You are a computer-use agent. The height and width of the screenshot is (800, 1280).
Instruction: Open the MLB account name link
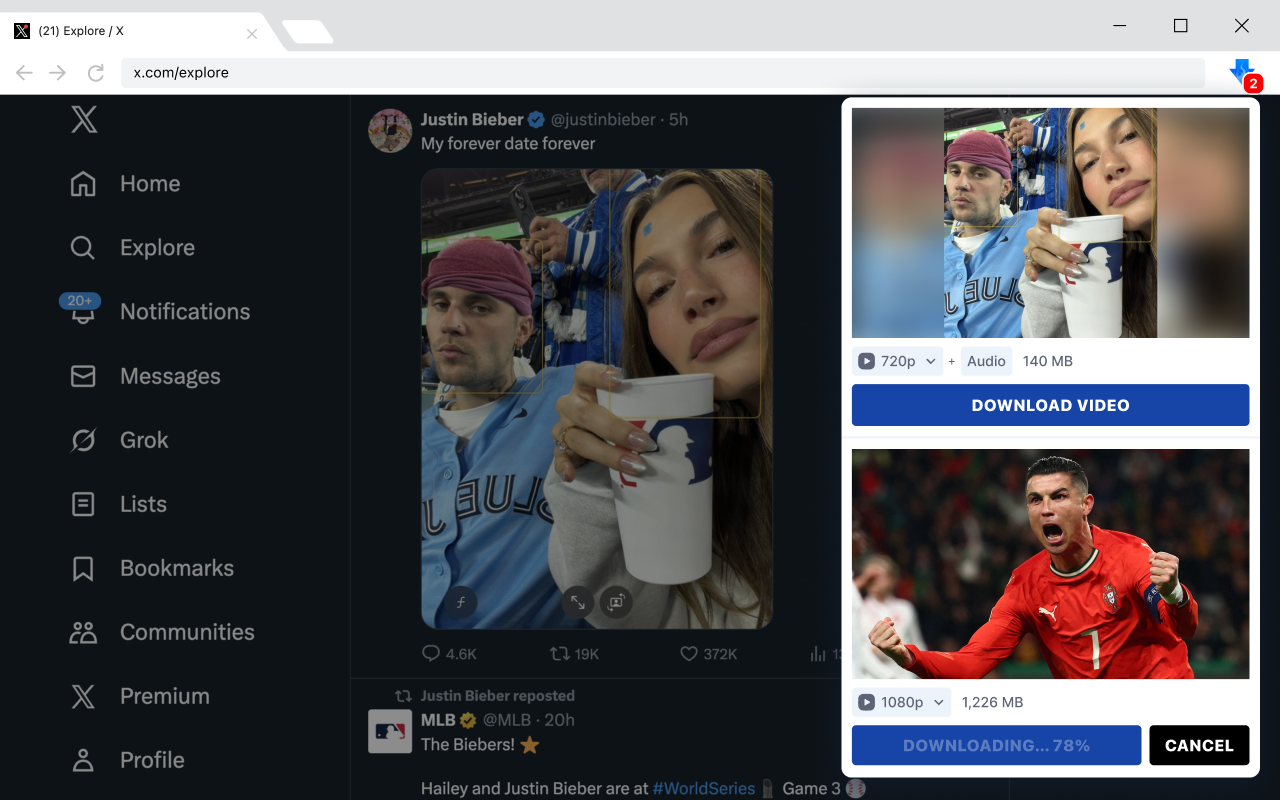438,720
